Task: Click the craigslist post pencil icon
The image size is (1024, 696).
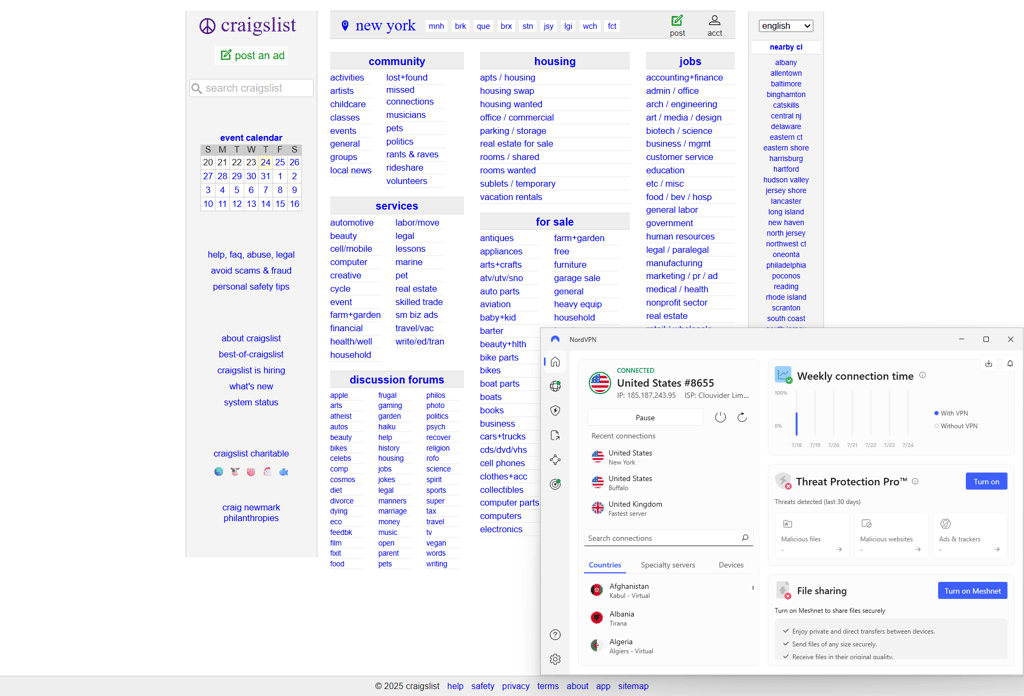Action: (x=677, y=20)
